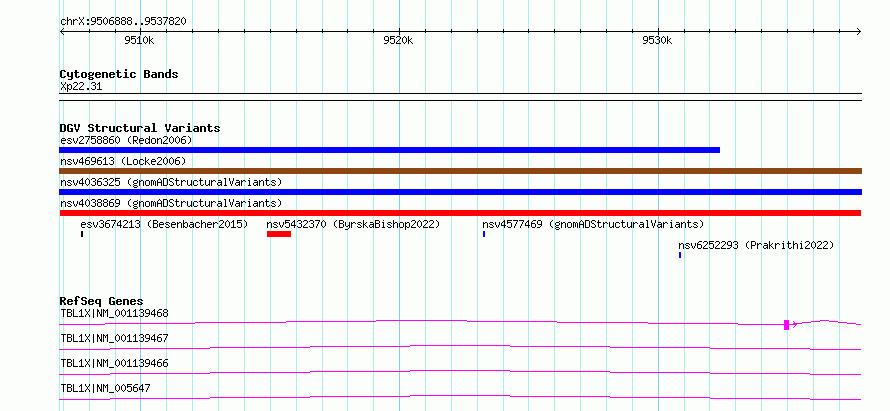Open nsv469613 (Locke2006) label
890x411 pixels.
coord(123,161)
